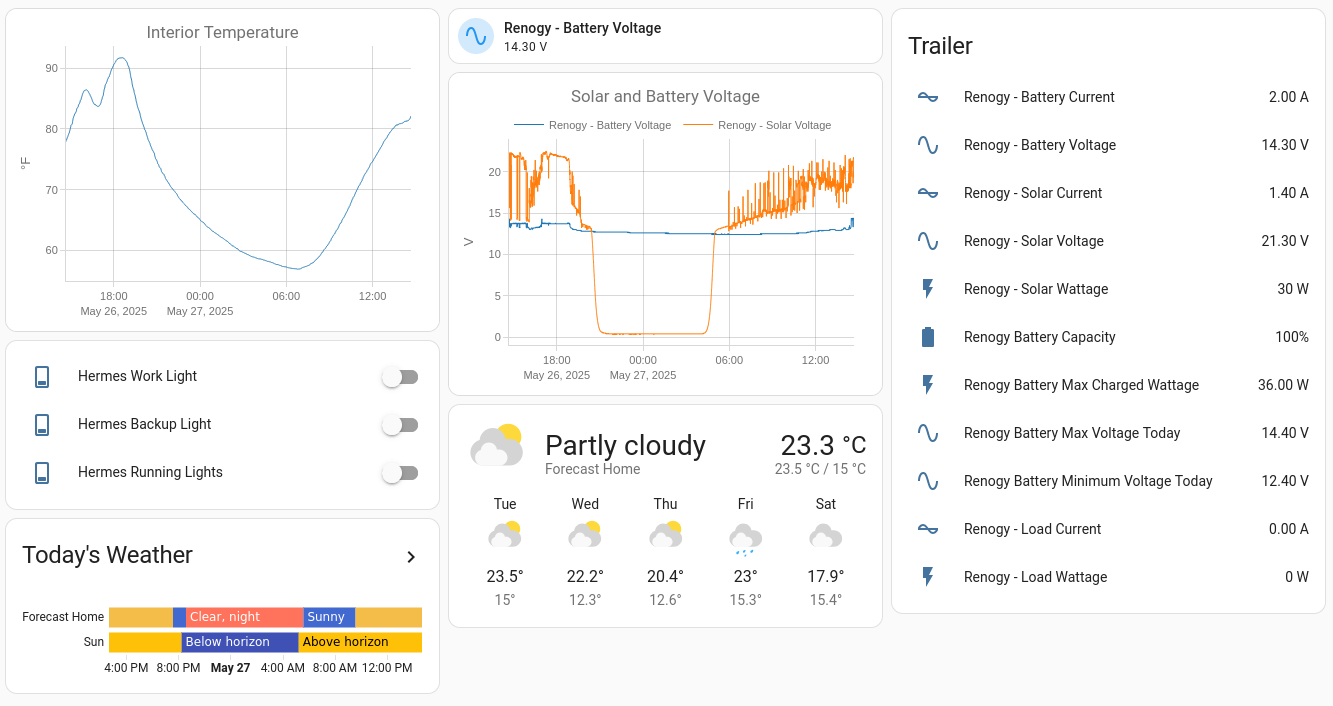Click the Renogy - Solar Voltage sine icon
This screenshot has width=1333, height=706.
(928, 241)
